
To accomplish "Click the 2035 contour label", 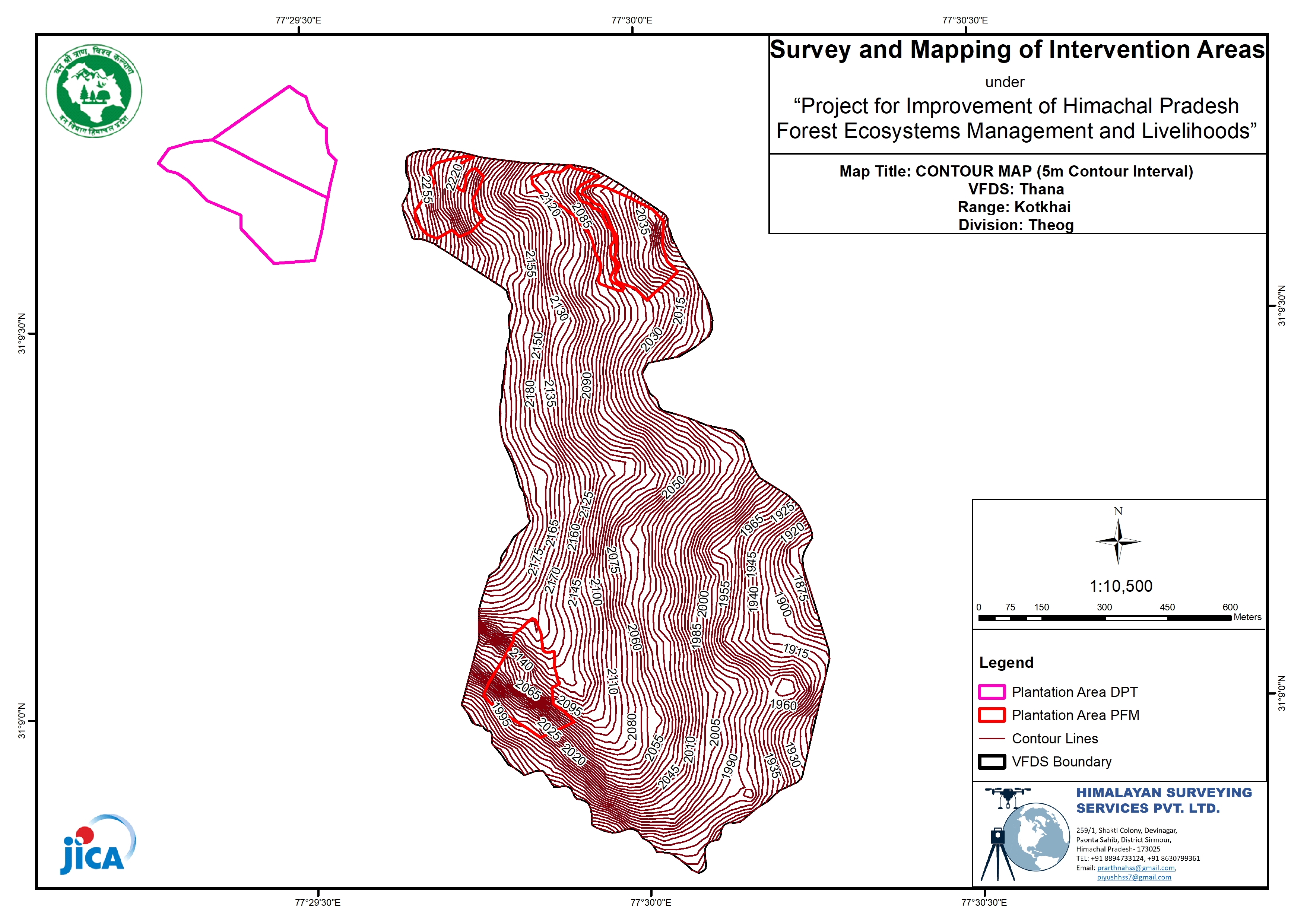I will coord(643,221).
